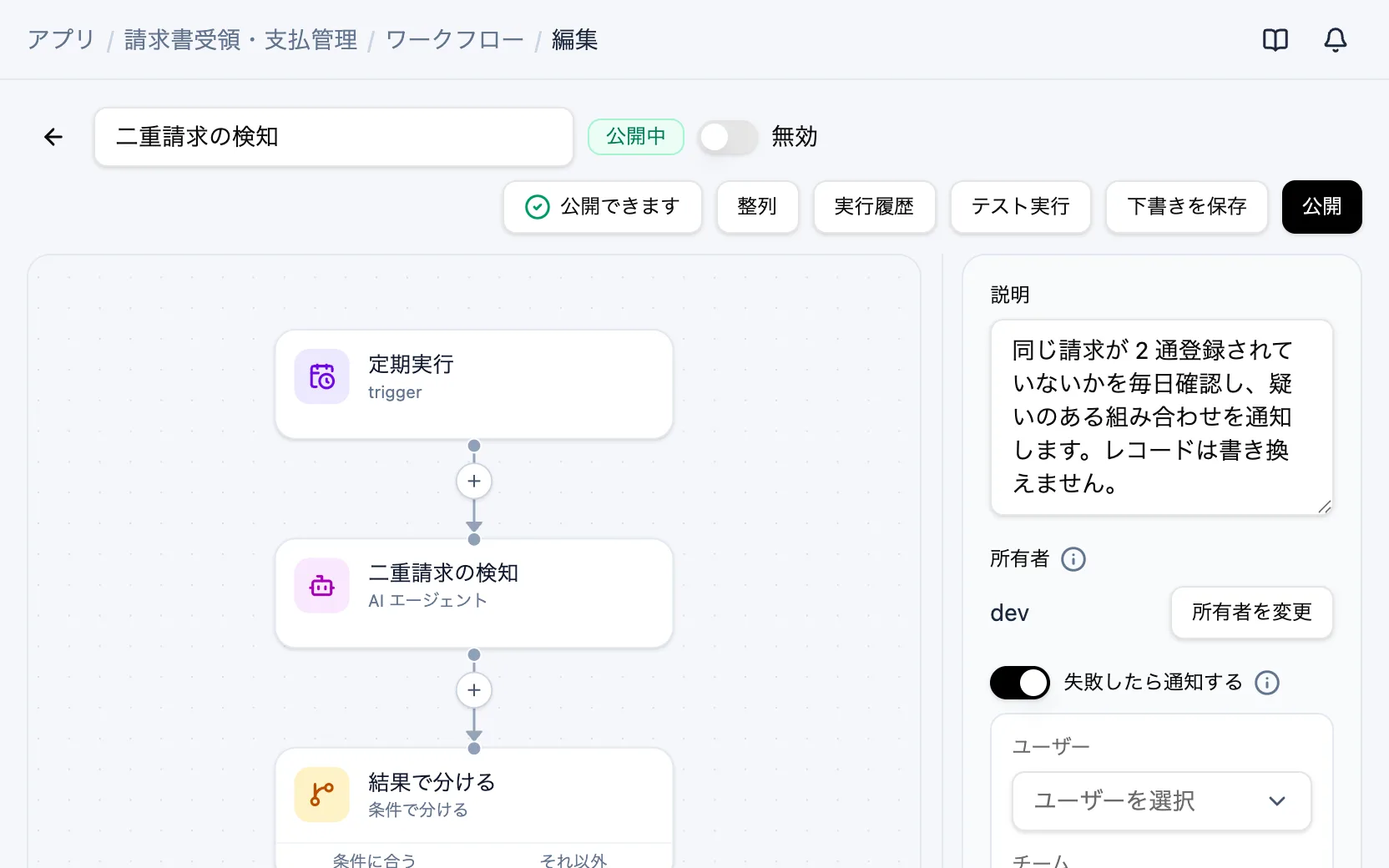The height and width of the screenshot is (868, 1389).
Task: Go to ワークフロー breadcrumb
Action: pos(455,39)
